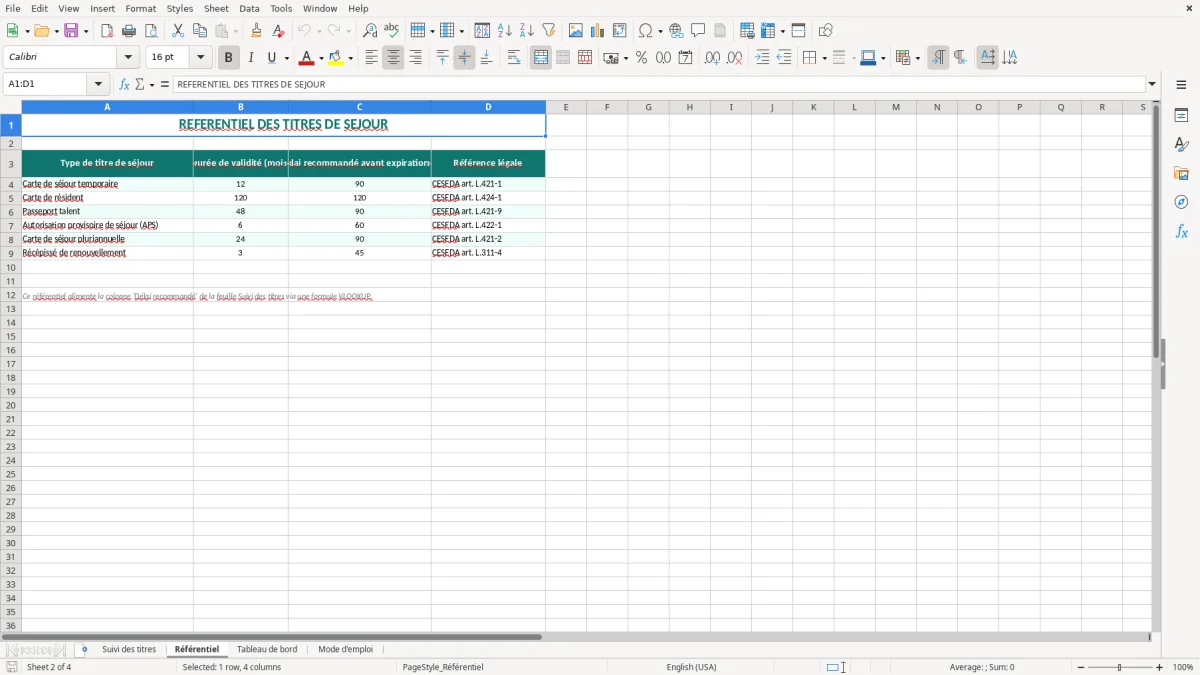Open the Font Size dropdown

tap(200, 58)
